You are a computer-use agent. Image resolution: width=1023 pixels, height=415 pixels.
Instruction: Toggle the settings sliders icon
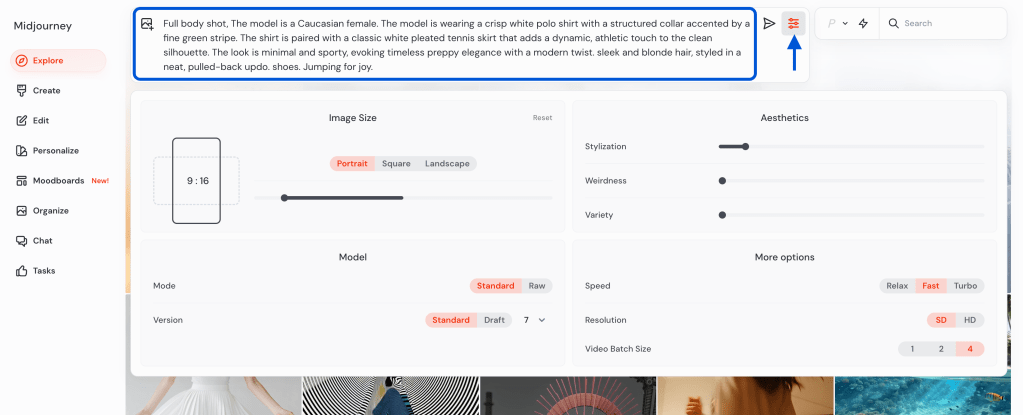(794, 23)
